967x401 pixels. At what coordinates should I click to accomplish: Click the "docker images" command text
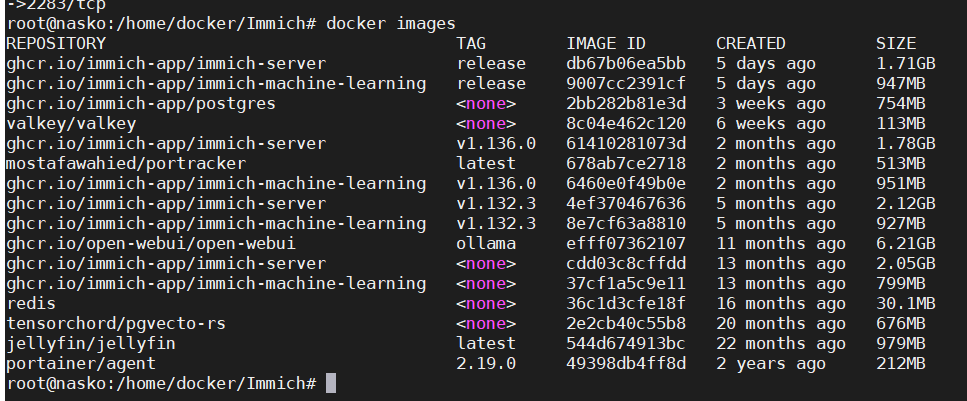390,23
